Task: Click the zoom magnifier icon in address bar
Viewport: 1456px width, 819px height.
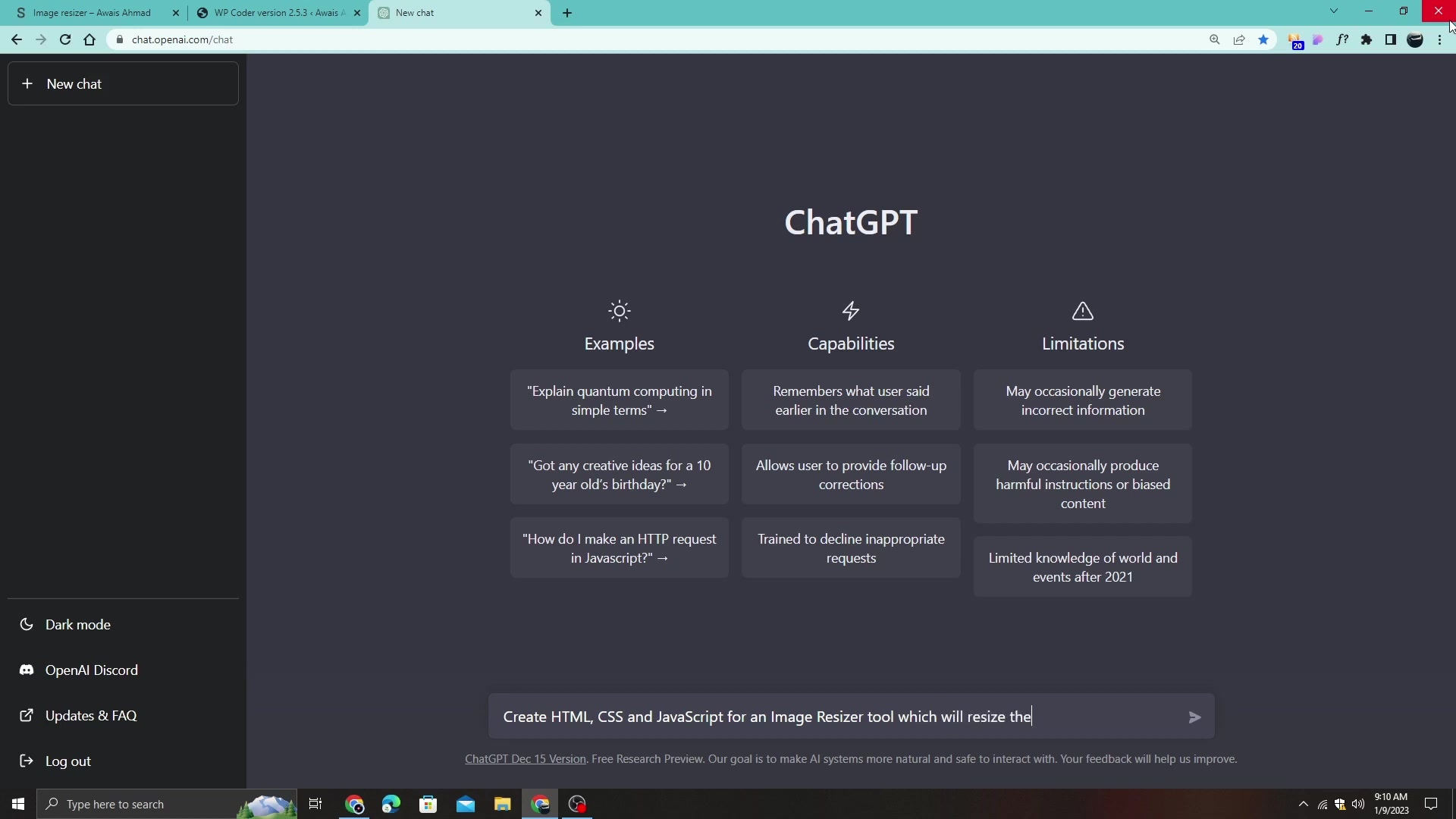Action: point(1215,39)
